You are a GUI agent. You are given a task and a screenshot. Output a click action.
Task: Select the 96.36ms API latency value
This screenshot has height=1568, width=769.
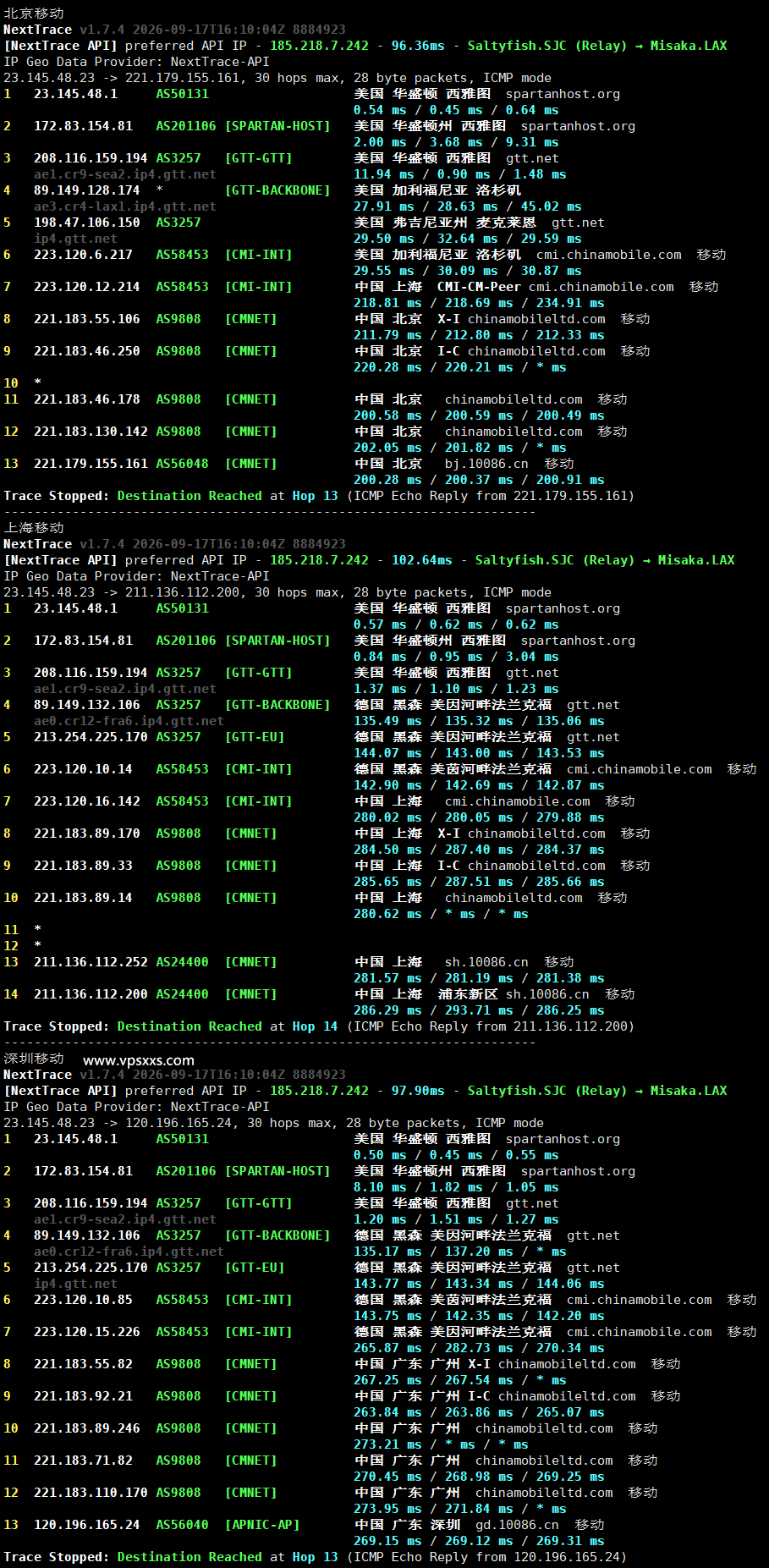coord(418,46)
